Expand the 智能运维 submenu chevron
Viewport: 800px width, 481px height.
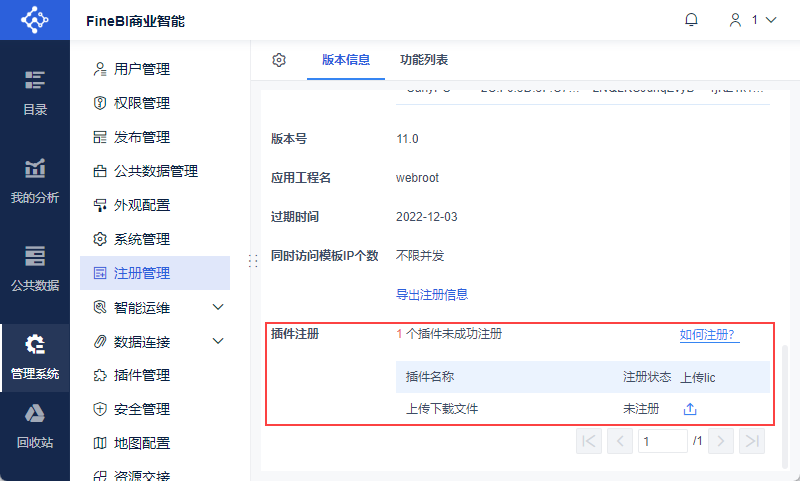pyautogui.click(x=218, y=307)
